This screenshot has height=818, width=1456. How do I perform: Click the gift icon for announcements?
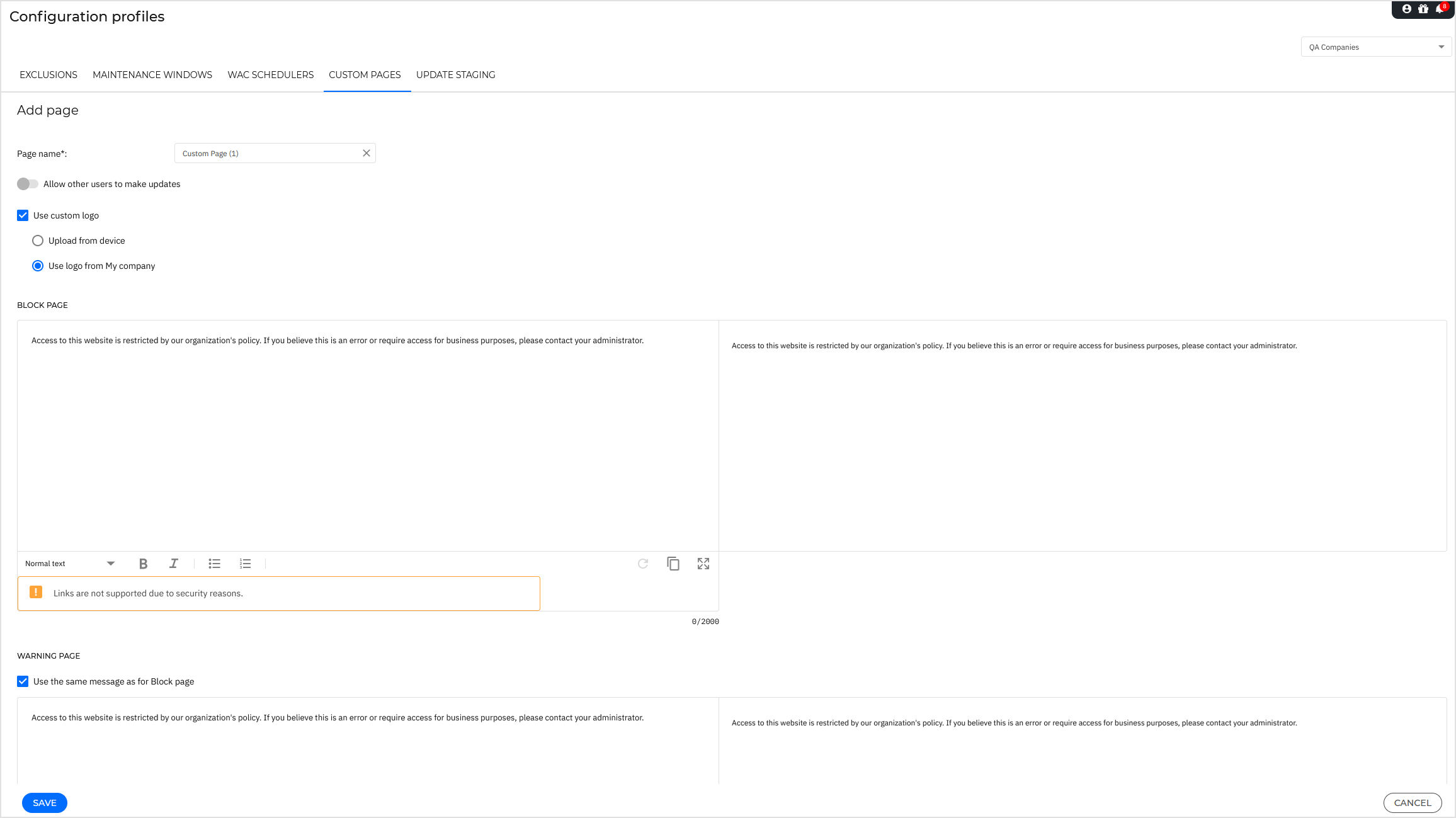tap(1423, 9)
